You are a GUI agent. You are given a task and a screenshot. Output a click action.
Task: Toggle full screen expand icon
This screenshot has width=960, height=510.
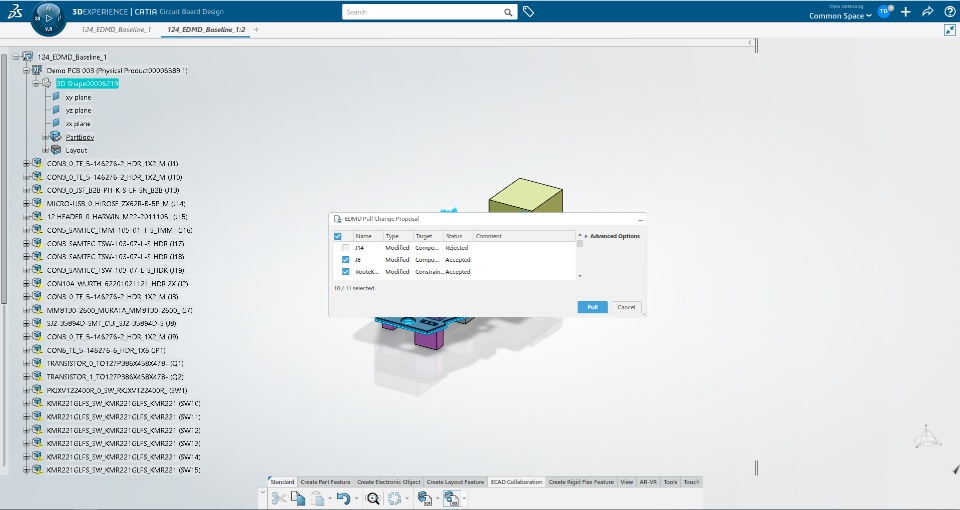point(950,30)
